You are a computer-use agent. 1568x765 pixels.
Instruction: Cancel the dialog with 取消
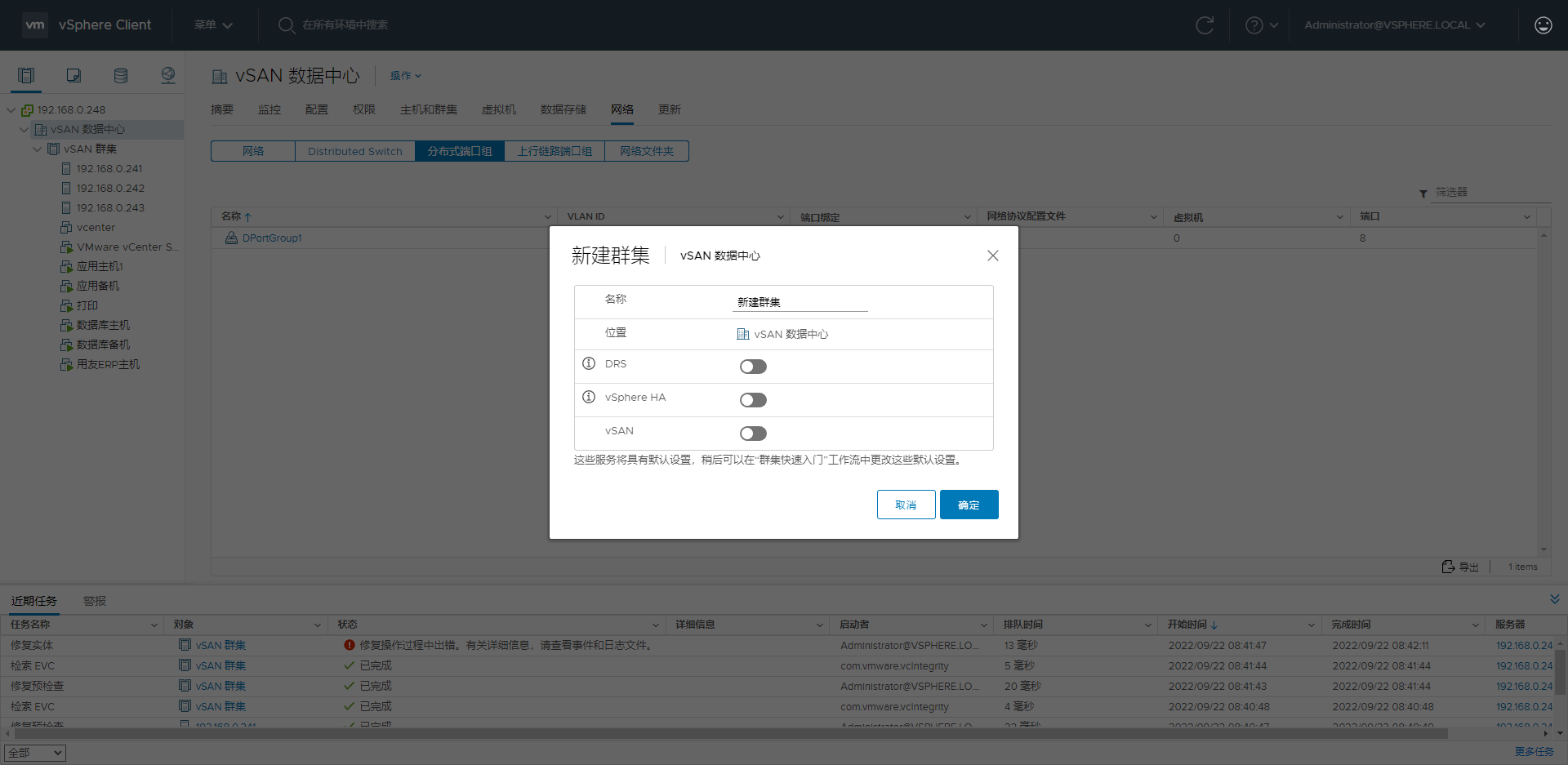click(906, 504)
